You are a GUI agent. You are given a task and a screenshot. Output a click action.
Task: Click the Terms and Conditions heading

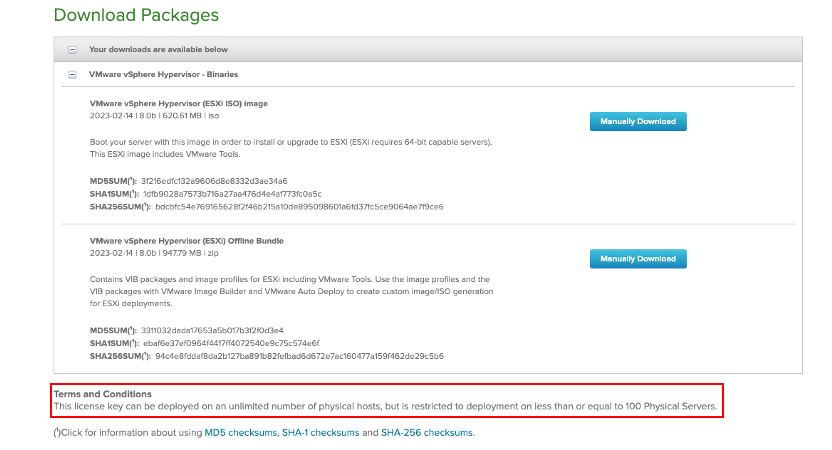tap(102, 394)
